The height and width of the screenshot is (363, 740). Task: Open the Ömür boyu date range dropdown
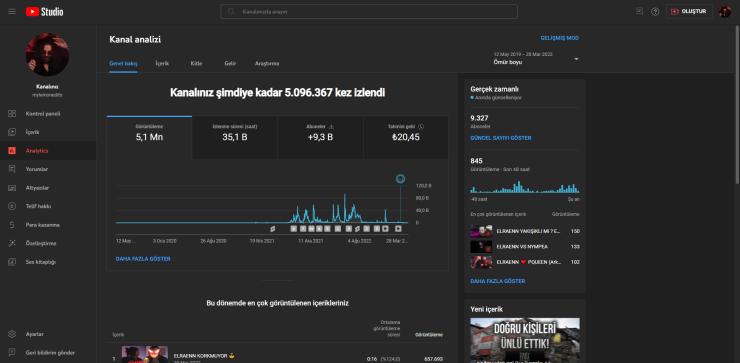click(536, 59)
